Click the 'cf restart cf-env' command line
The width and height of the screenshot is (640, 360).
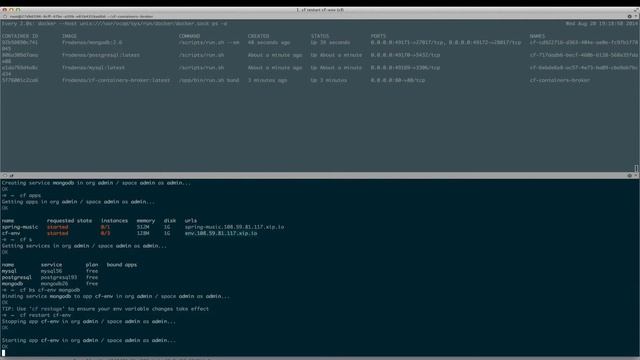(x=36, y=315)
